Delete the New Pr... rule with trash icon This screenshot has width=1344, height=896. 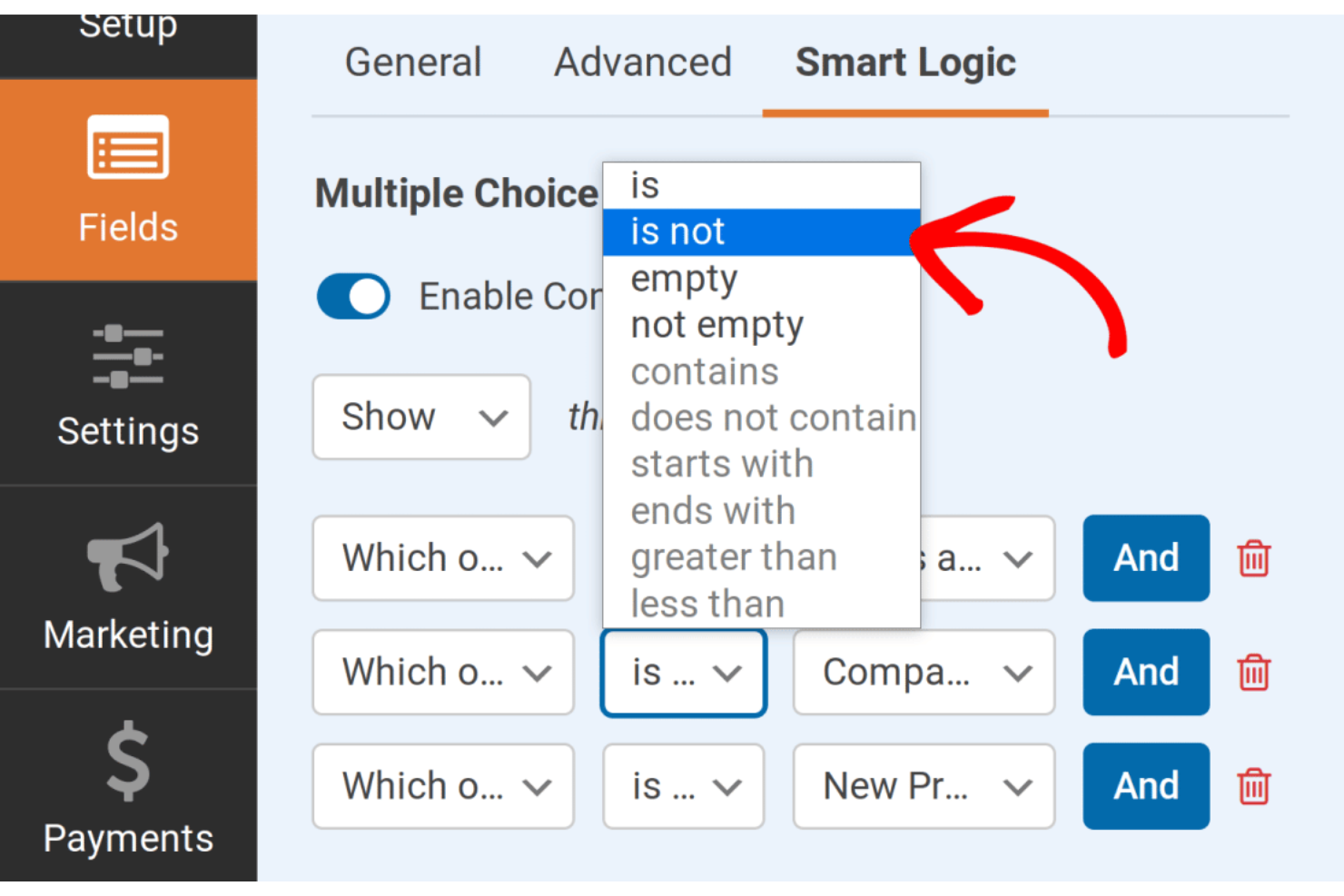[1253, 786]
